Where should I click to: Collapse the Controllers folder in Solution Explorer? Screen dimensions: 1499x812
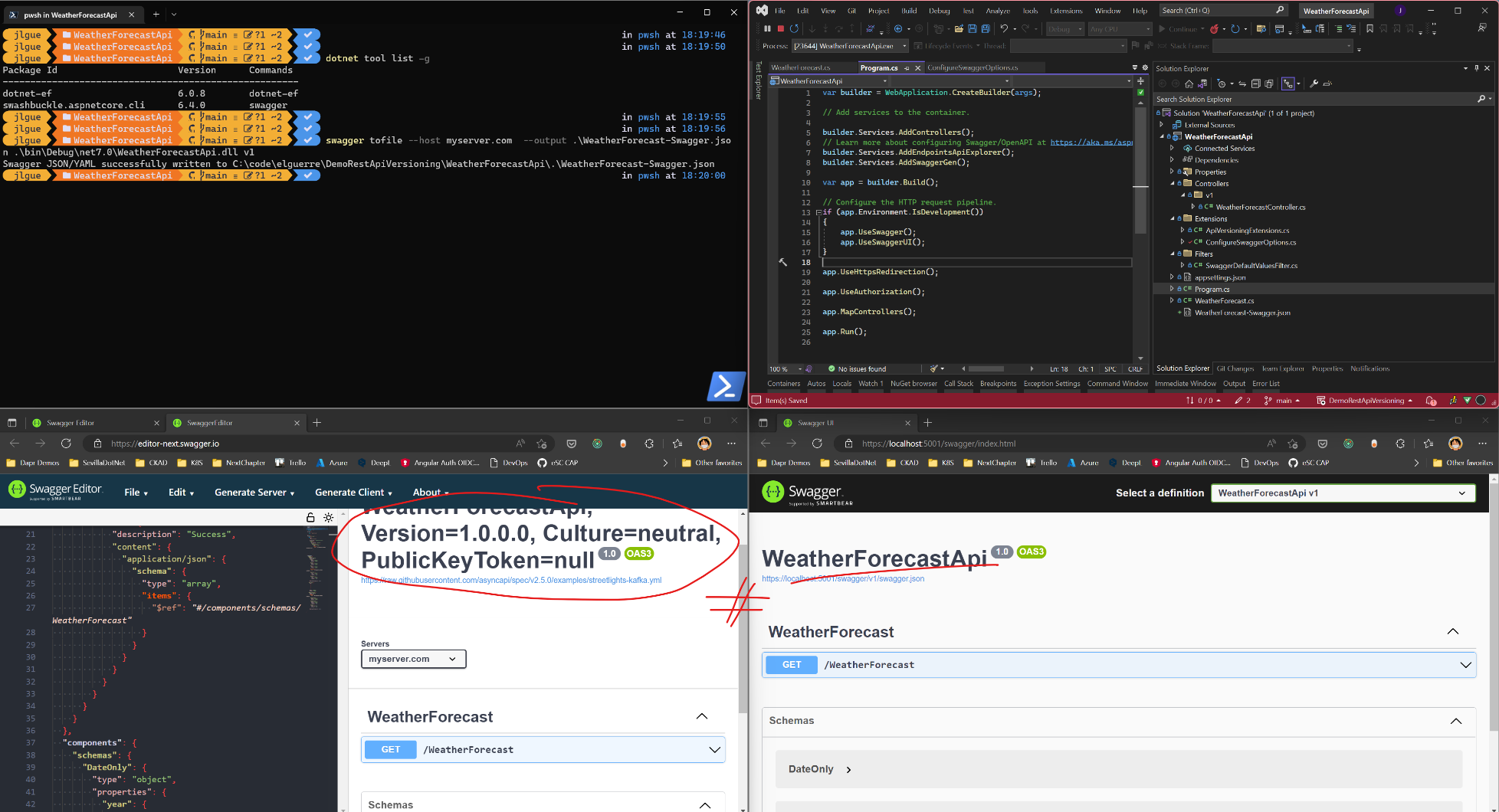(1172, 184)
